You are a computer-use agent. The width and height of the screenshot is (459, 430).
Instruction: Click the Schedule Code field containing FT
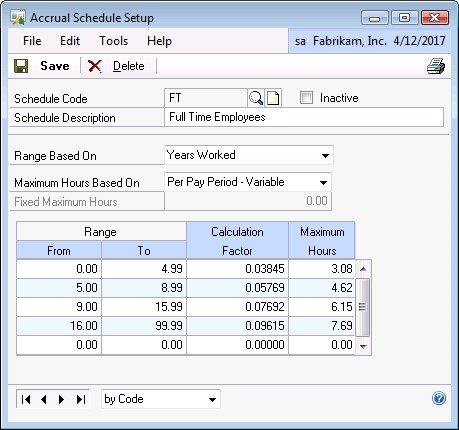tap(206, 98)
